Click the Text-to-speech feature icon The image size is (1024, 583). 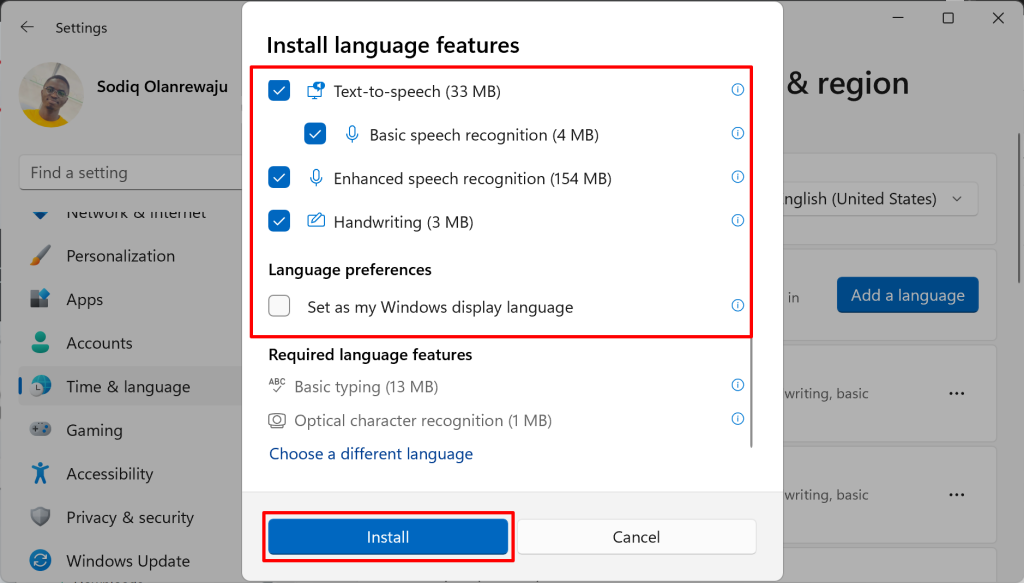[315, 91]
